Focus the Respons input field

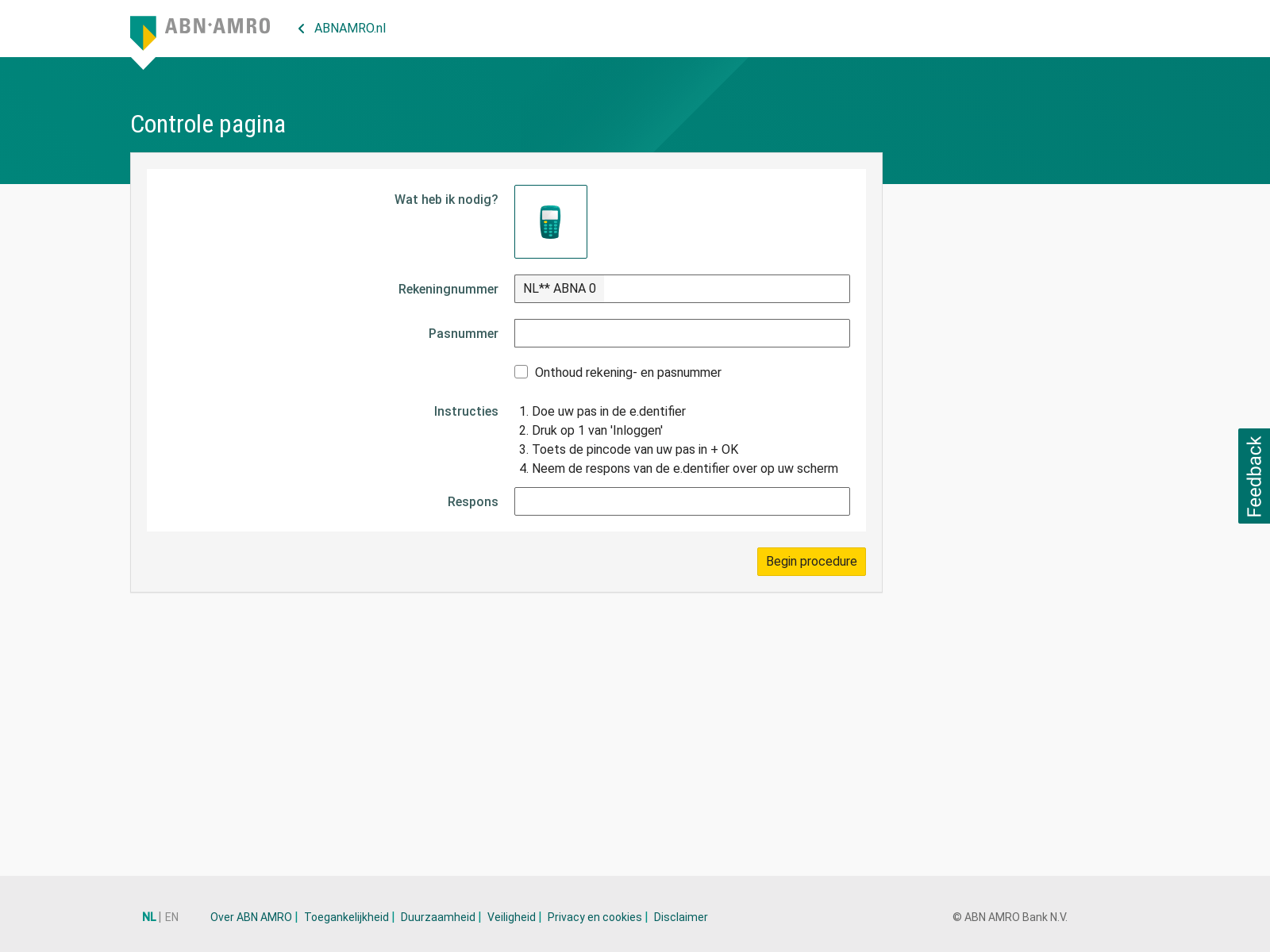pyautogui.click(x=682, y=501)
